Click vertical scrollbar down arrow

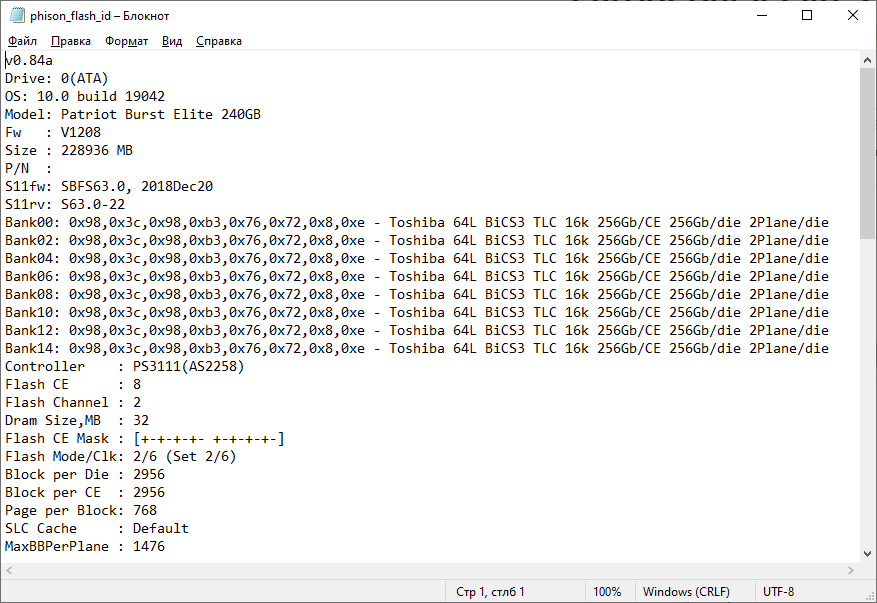tap(867, 554)
